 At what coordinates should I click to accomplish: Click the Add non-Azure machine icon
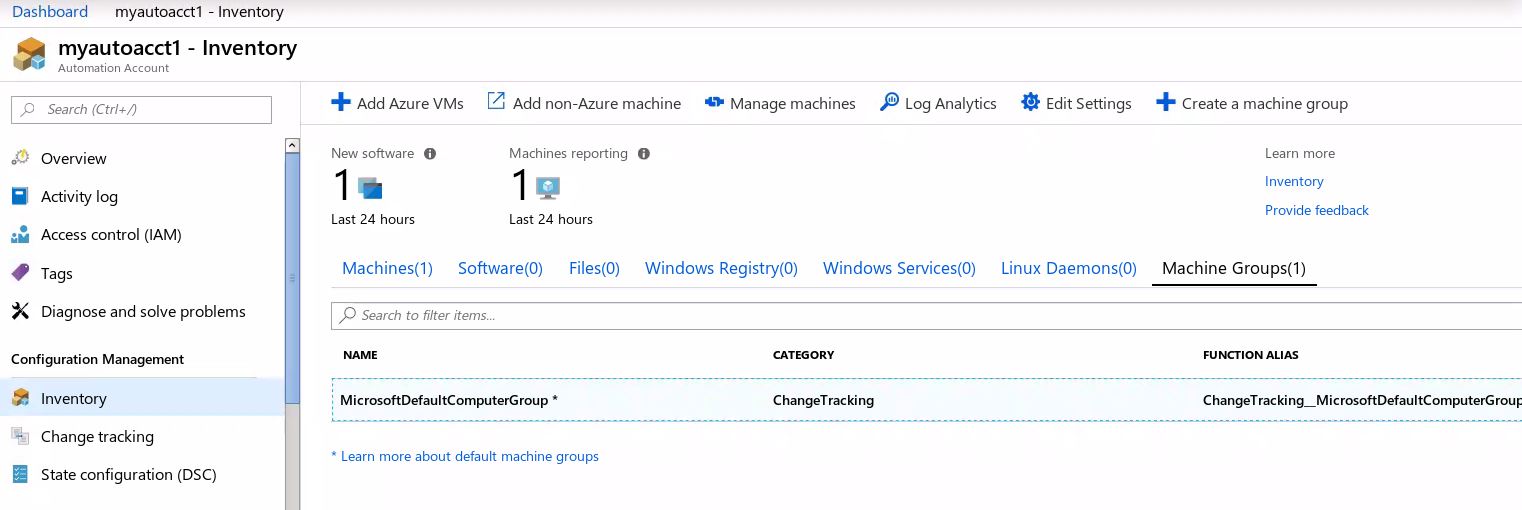click(496, 102)
